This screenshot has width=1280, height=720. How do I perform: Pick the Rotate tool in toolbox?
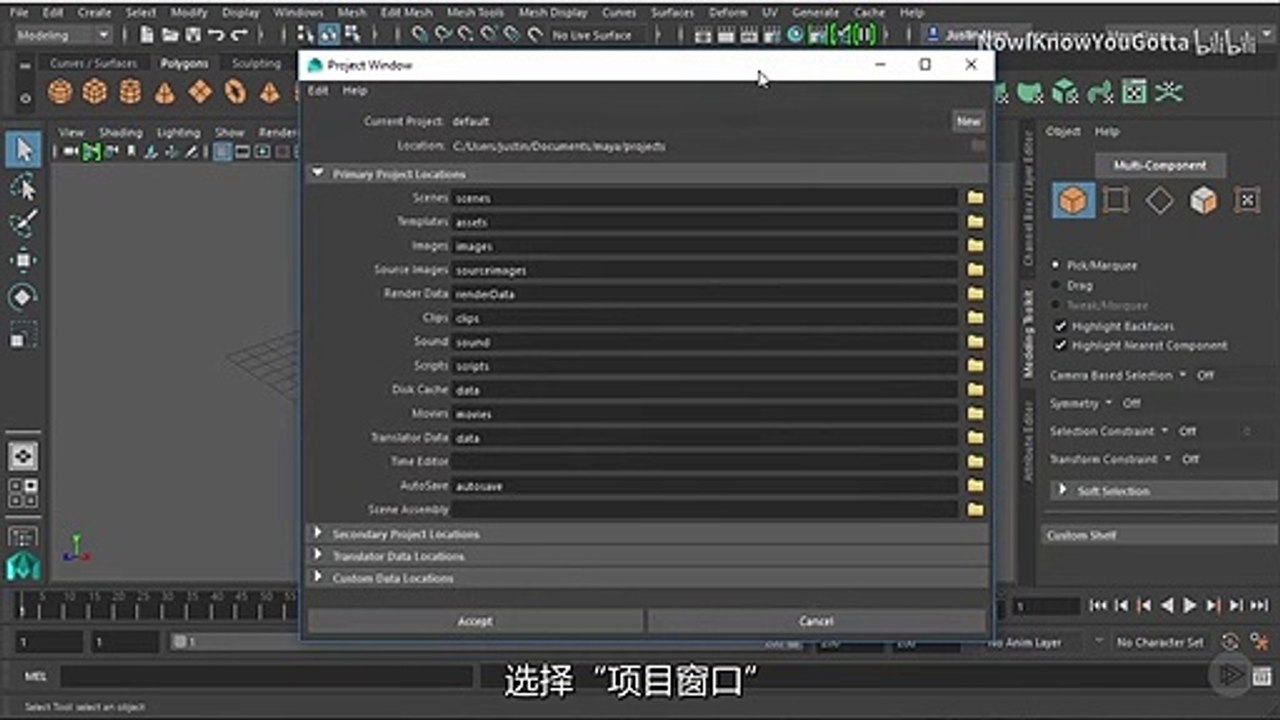(23, 297)
